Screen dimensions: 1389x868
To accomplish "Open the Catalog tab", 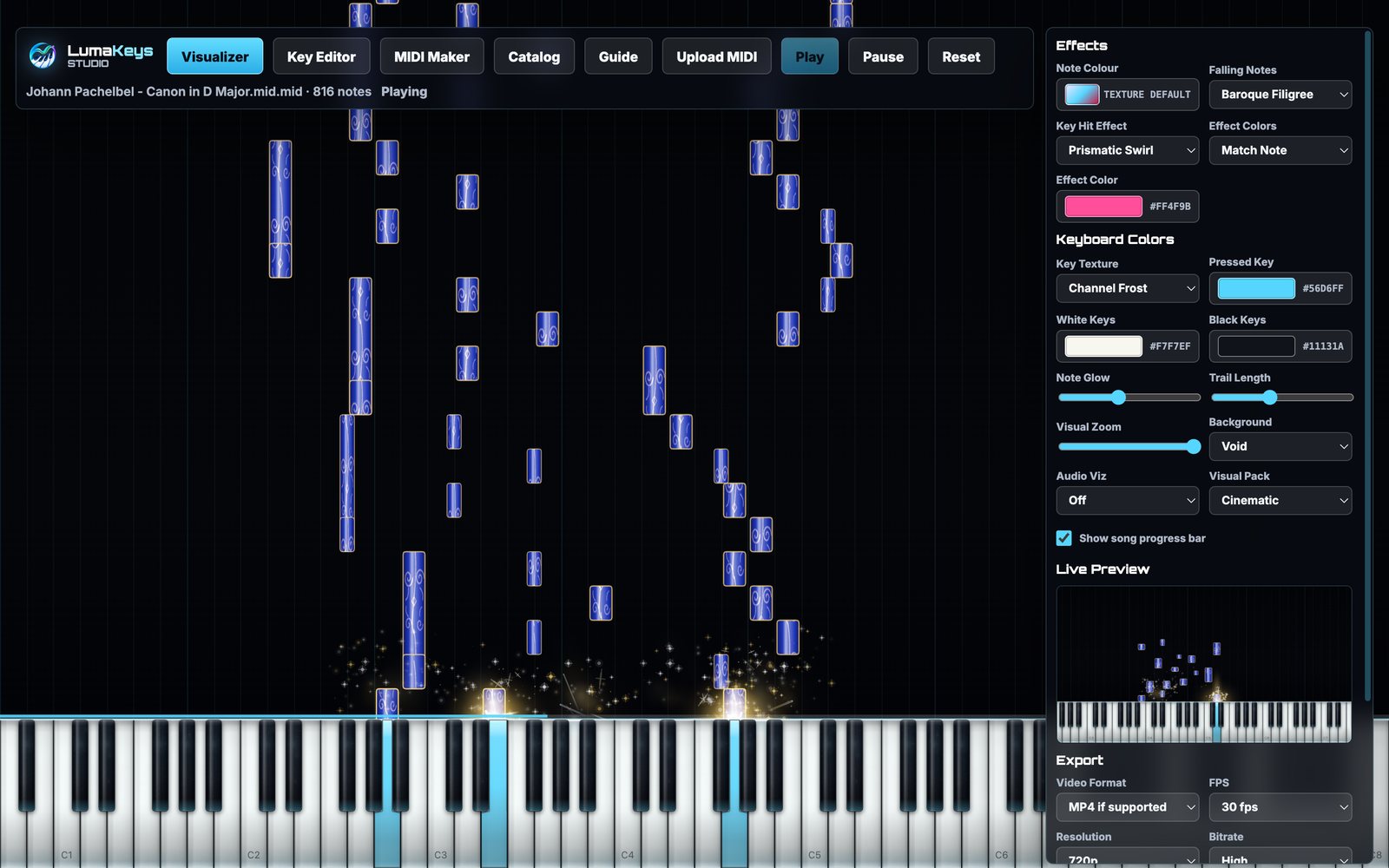I will (x=534, y=56).
